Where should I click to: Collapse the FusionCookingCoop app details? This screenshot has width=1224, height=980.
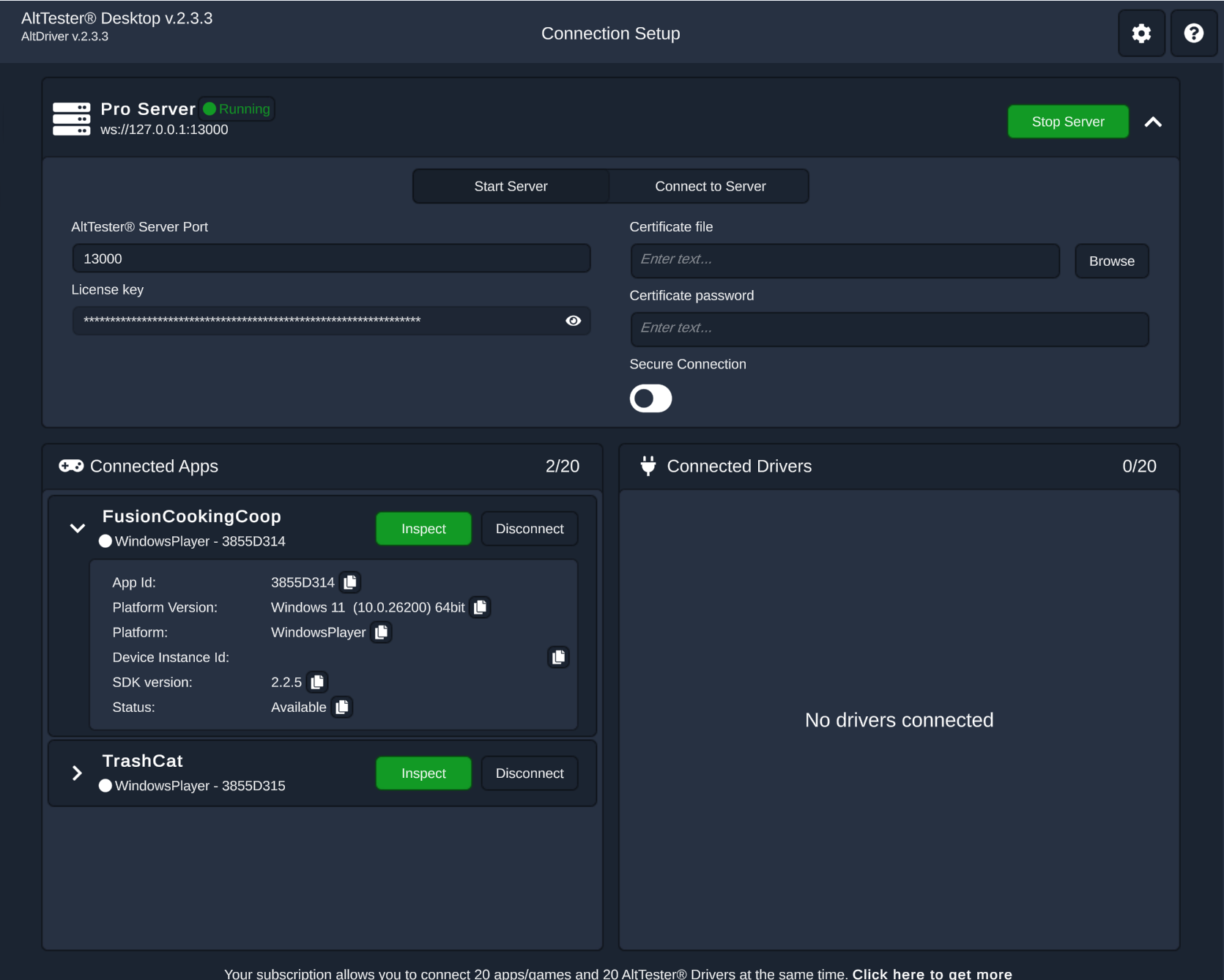[x=78, y=528]
